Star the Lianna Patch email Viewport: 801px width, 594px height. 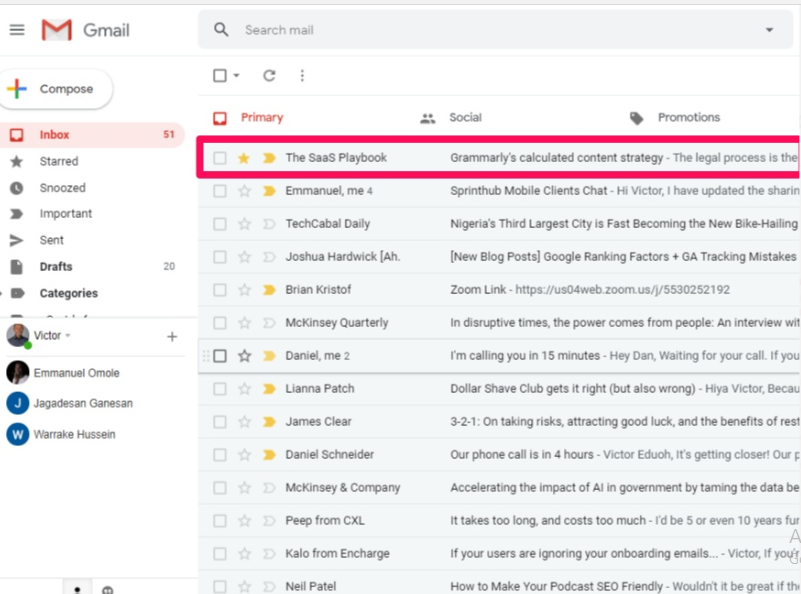pos(244,389)
